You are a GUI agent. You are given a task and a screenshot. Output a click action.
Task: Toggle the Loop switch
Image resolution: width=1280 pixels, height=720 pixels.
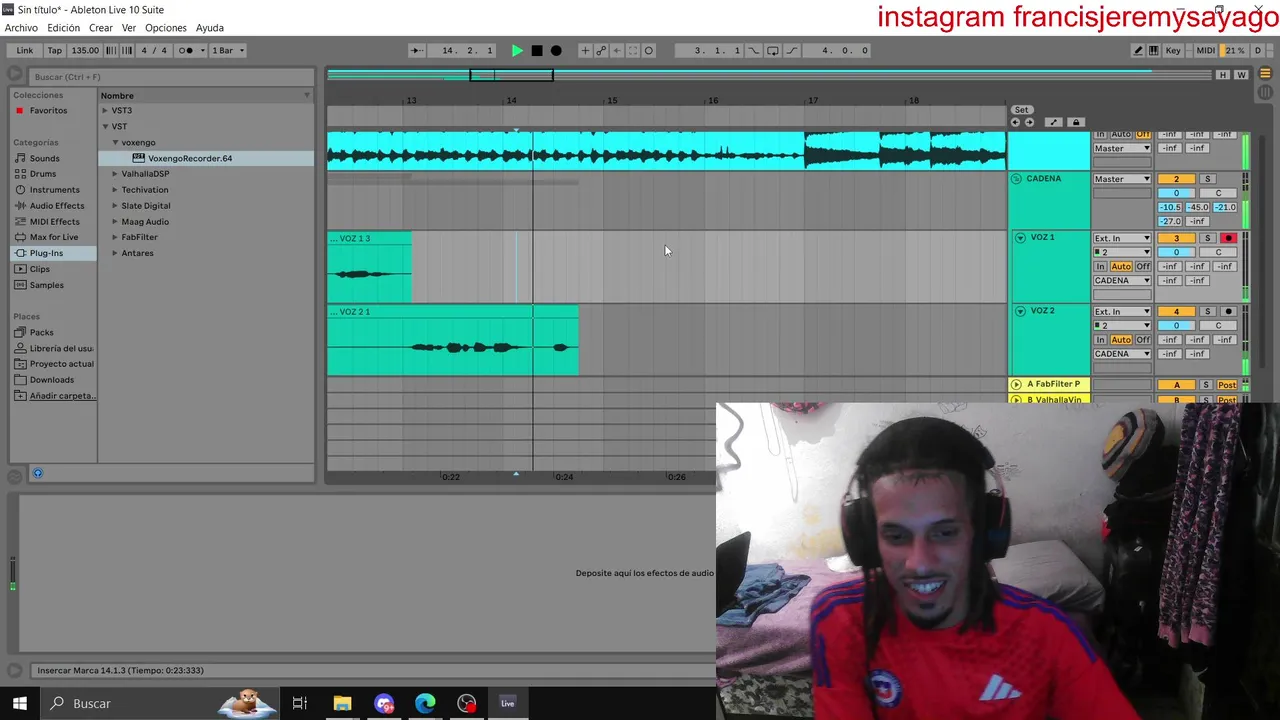coord(773,50)
